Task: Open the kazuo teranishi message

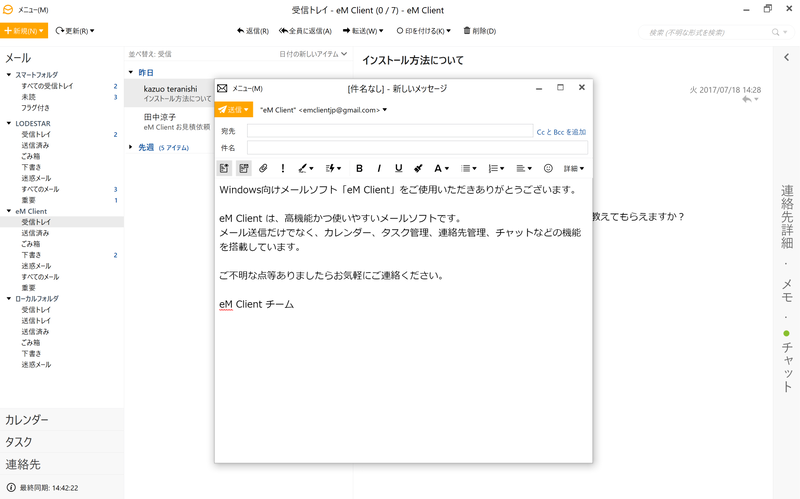Action: [169, 93]
